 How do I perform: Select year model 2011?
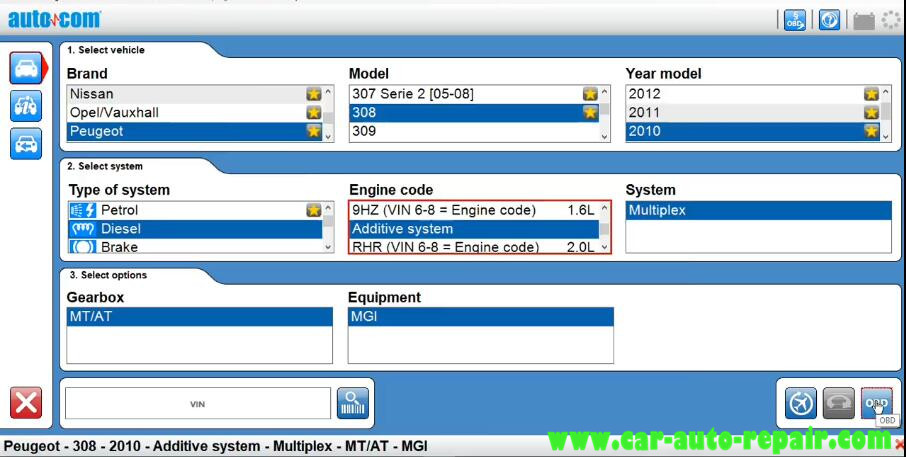click(753, 113)
